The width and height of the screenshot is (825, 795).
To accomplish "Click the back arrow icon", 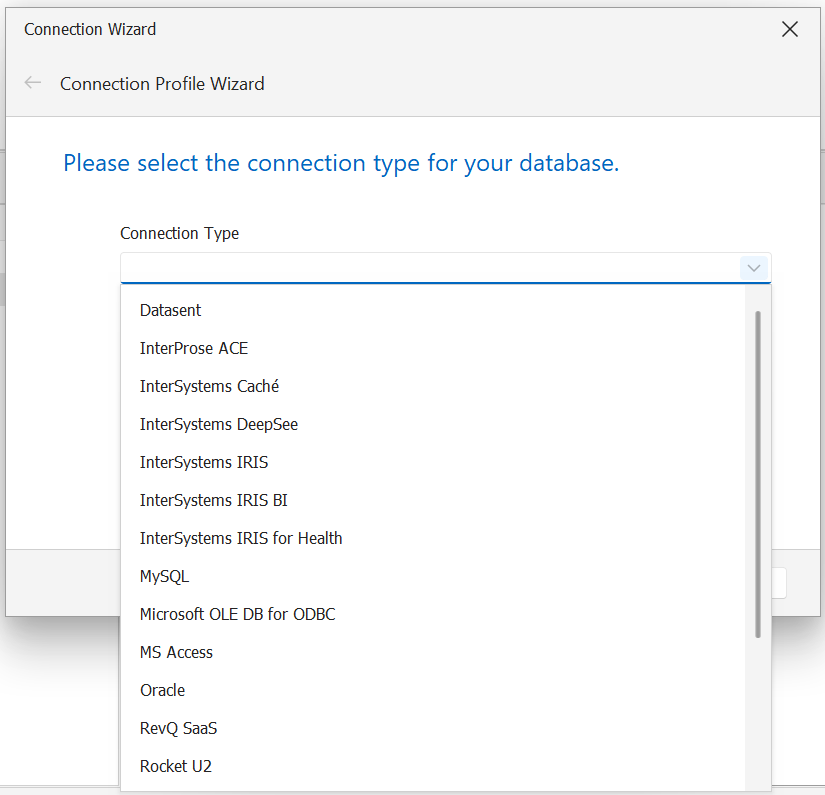I will [33, 83].
